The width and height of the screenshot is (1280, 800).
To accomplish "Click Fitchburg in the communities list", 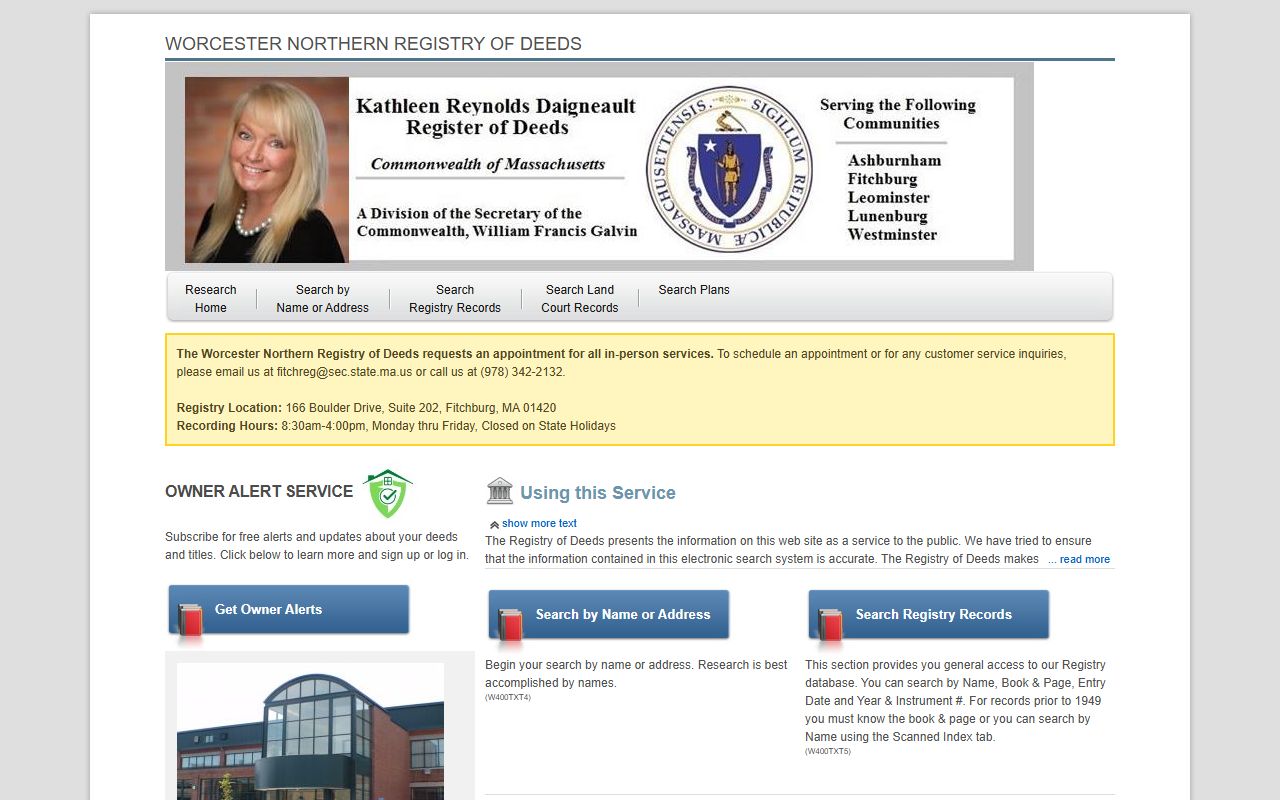I will coord(882,179).
